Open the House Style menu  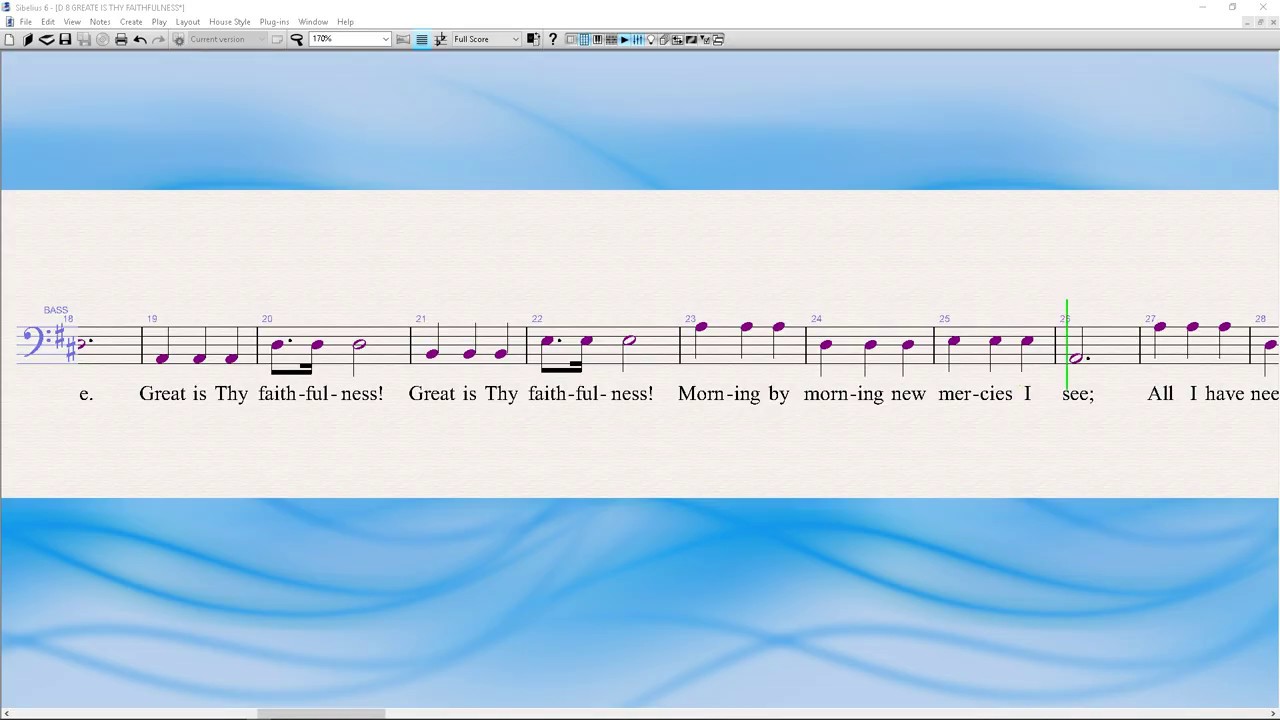pyautogui.click(x=230, y=22)
